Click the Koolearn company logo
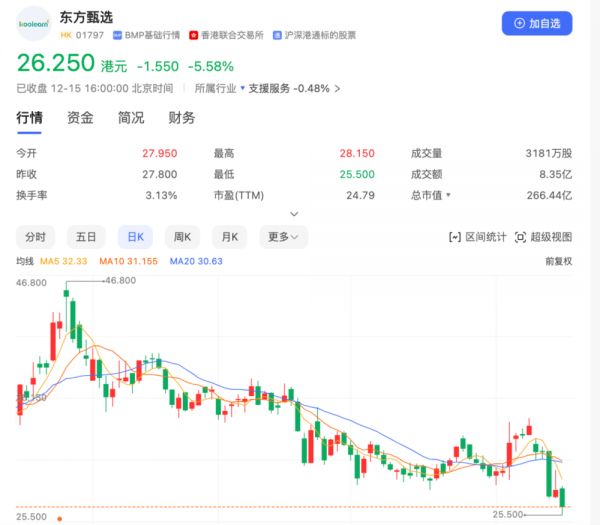The image size is (600, 525). click(x=36, y=23)
